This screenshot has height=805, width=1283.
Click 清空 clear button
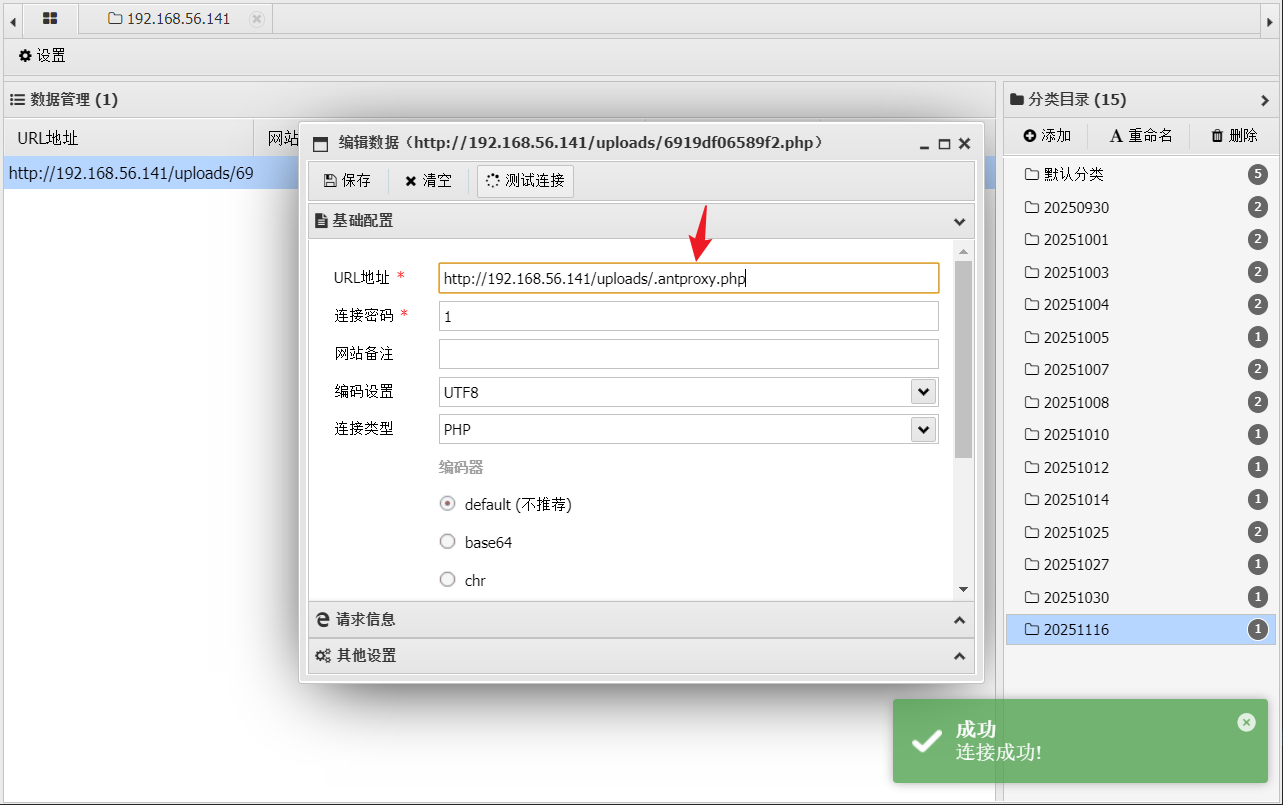[428, 181]
